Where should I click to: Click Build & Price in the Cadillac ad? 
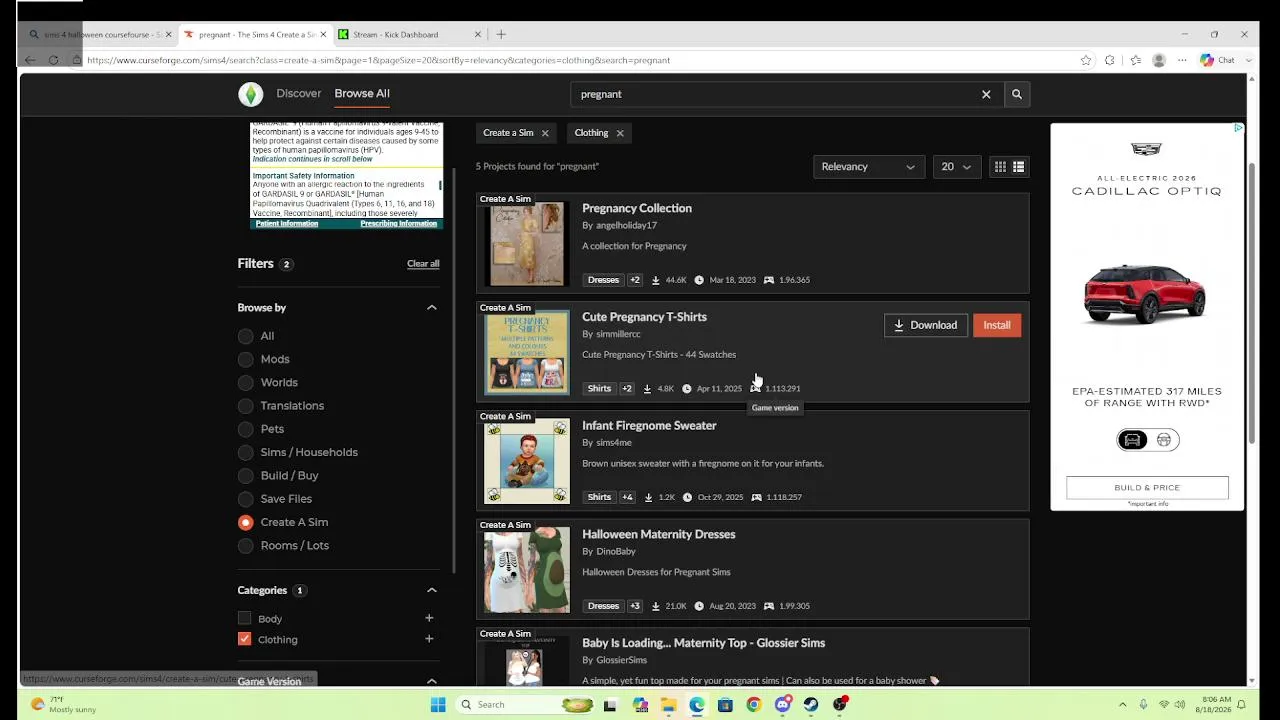tap(1147, 488)
